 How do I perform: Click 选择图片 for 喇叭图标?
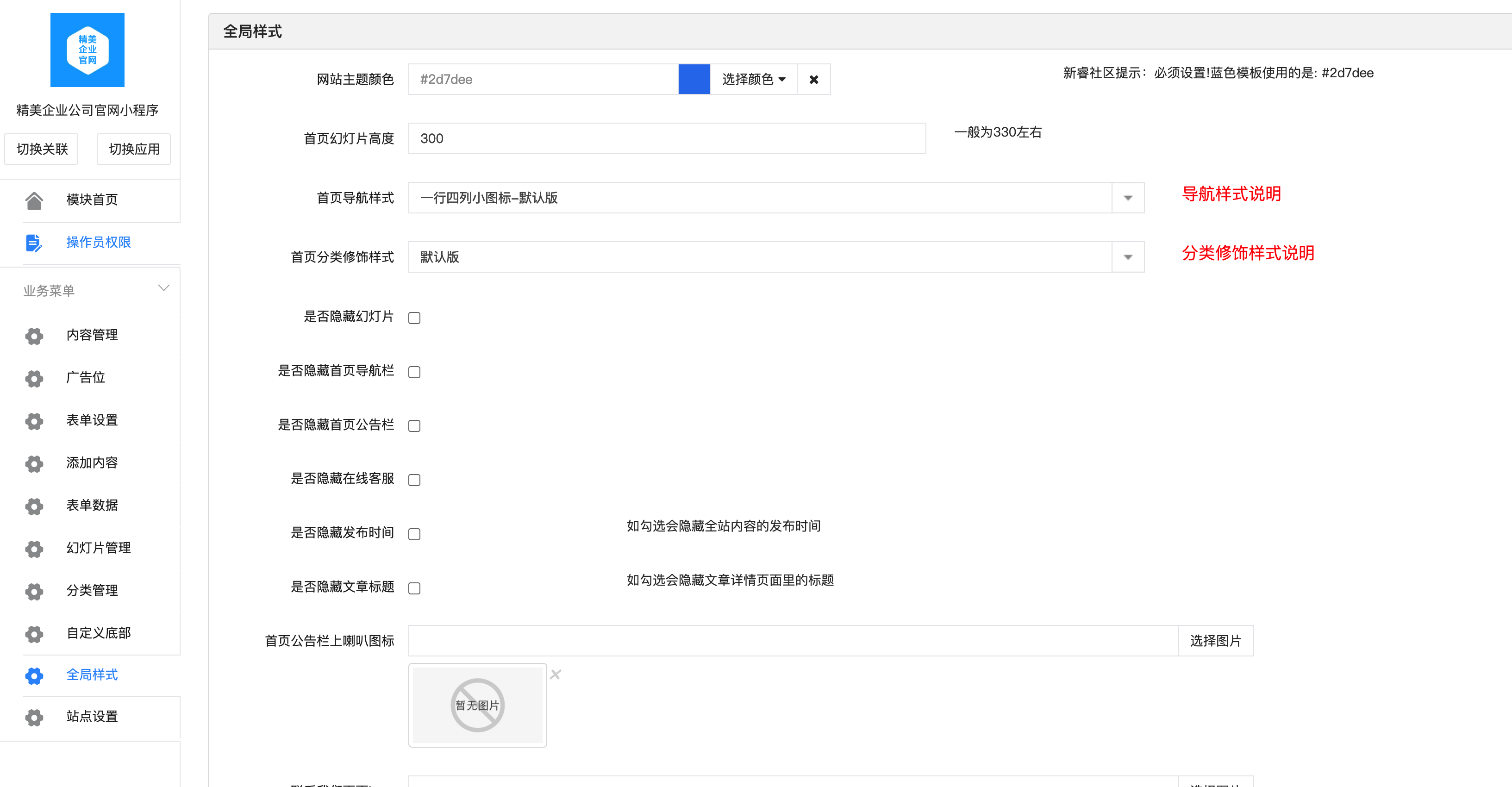tap(1216, 641)
